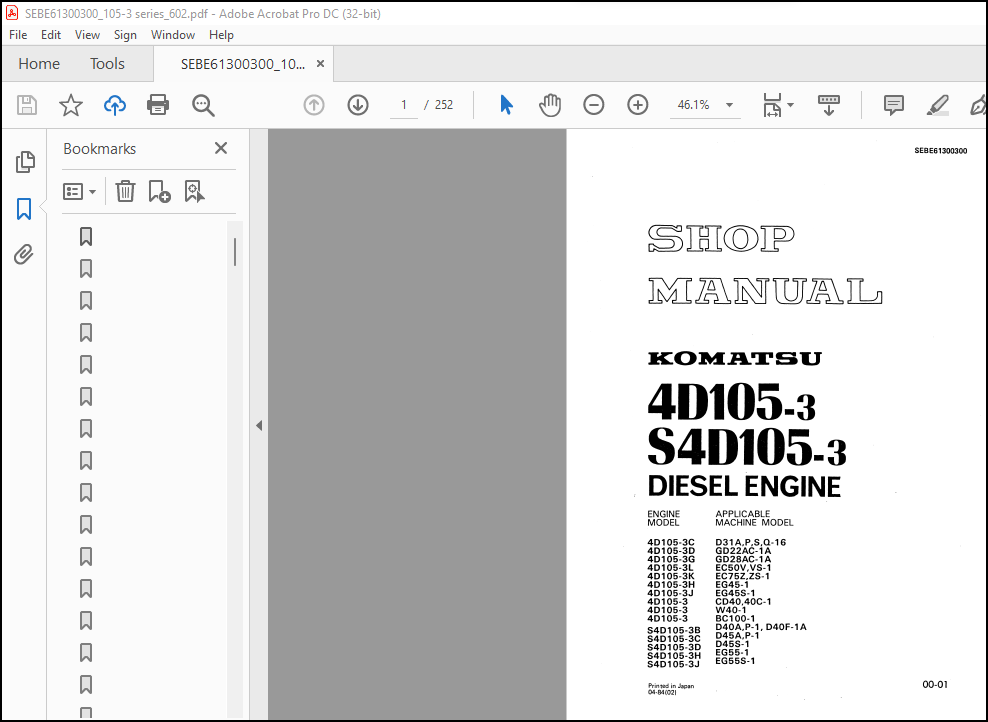Select the highlighter pen tool

coord(938,105)
